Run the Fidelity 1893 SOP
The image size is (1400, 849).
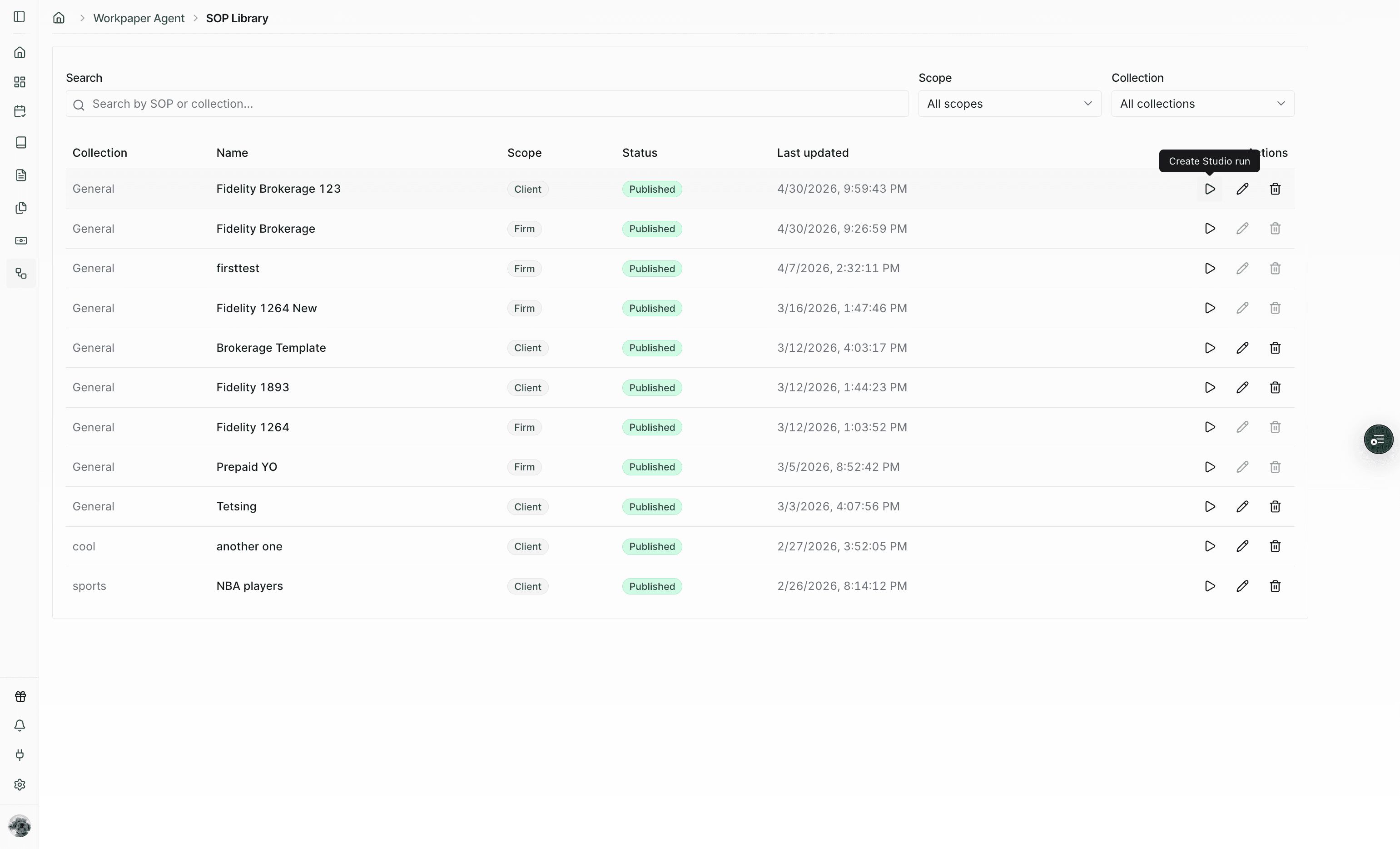pos(1210,387)
